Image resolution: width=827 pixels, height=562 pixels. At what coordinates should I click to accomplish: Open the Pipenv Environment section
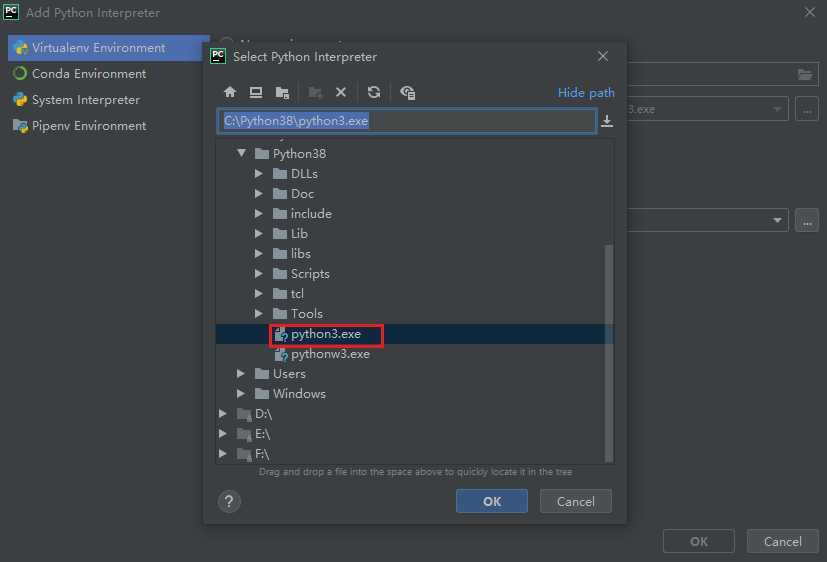(88, 126)
